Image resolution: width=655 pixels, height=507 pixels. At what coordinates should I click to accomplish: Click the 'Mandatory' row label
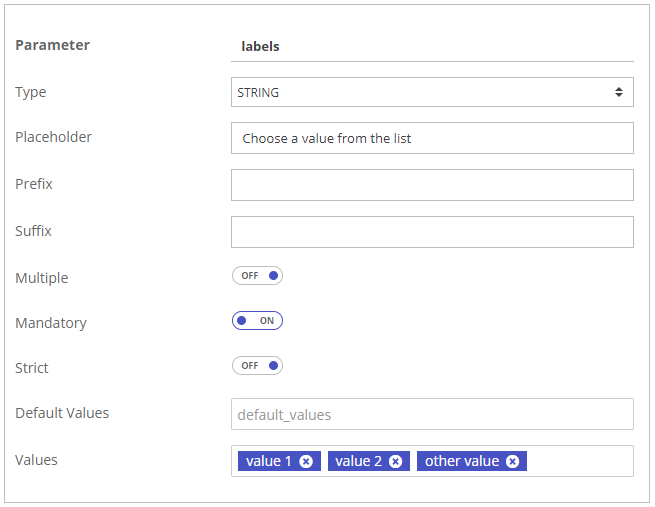coord(51,323)
